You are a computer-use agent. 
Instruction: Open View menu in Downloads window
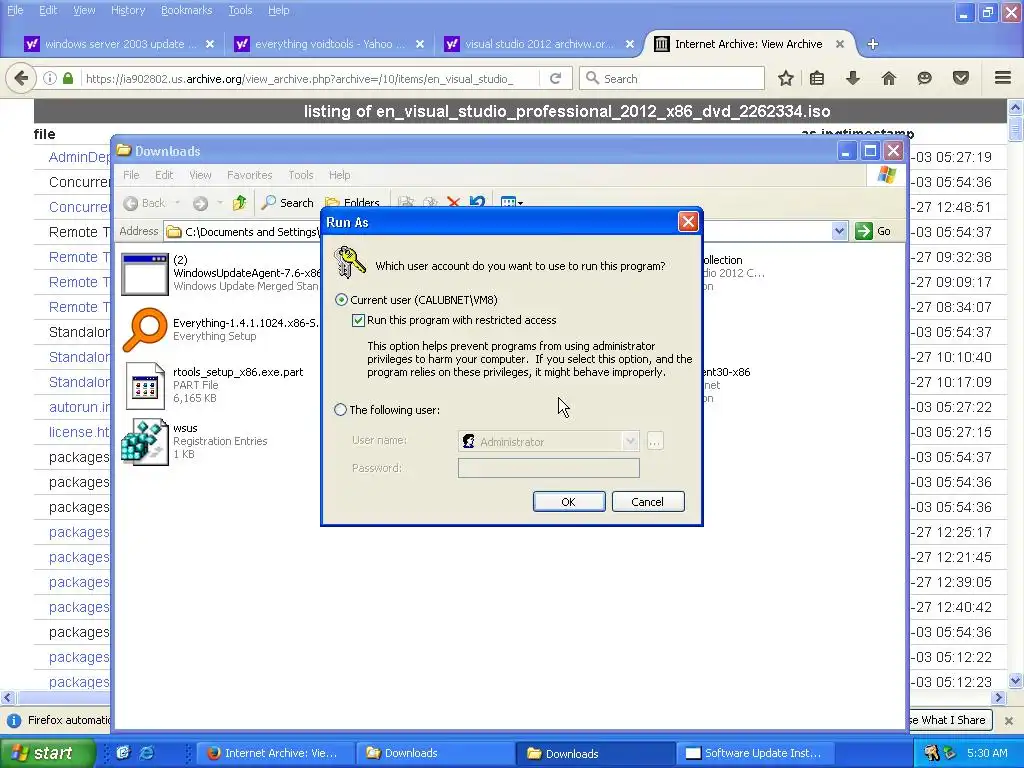(200, 175)
